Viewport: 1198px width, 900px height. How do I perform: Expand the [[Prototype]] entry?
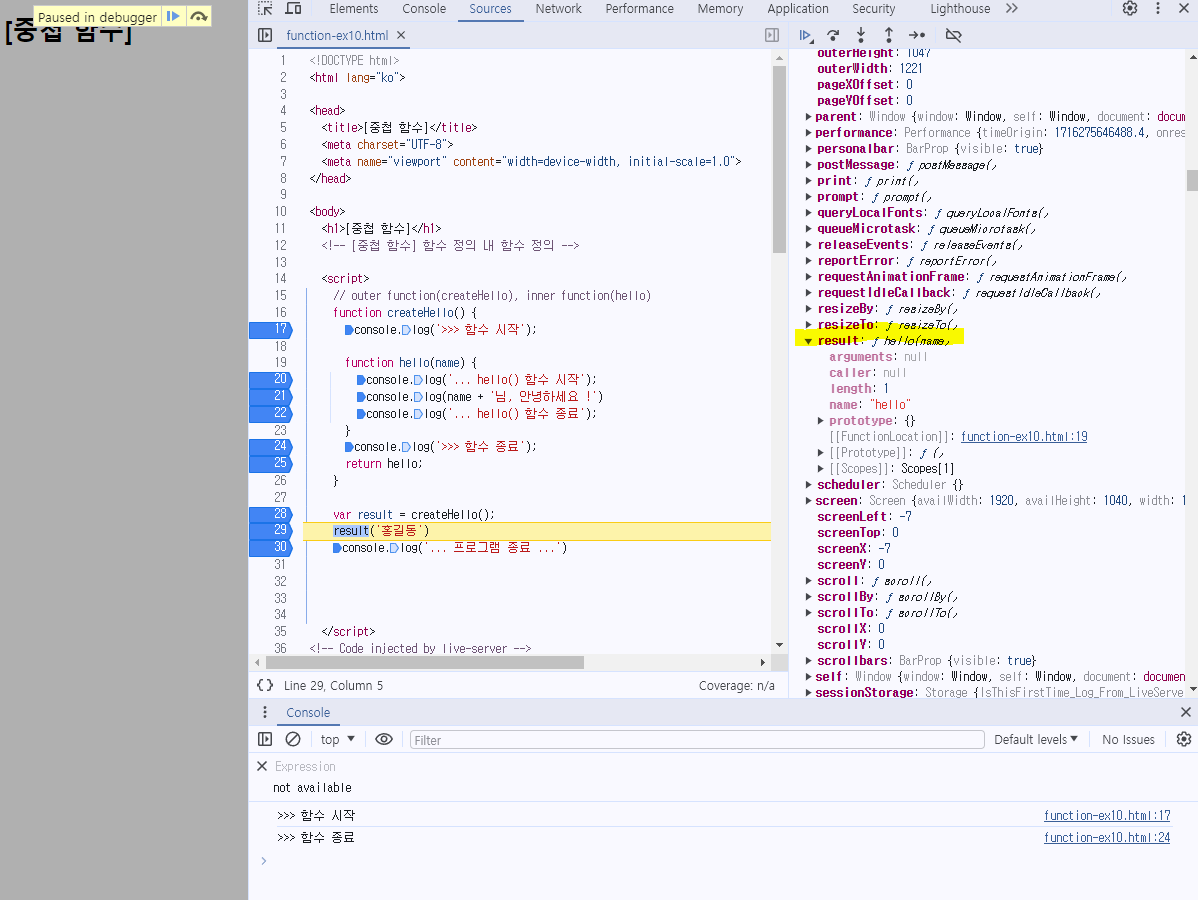821,453
